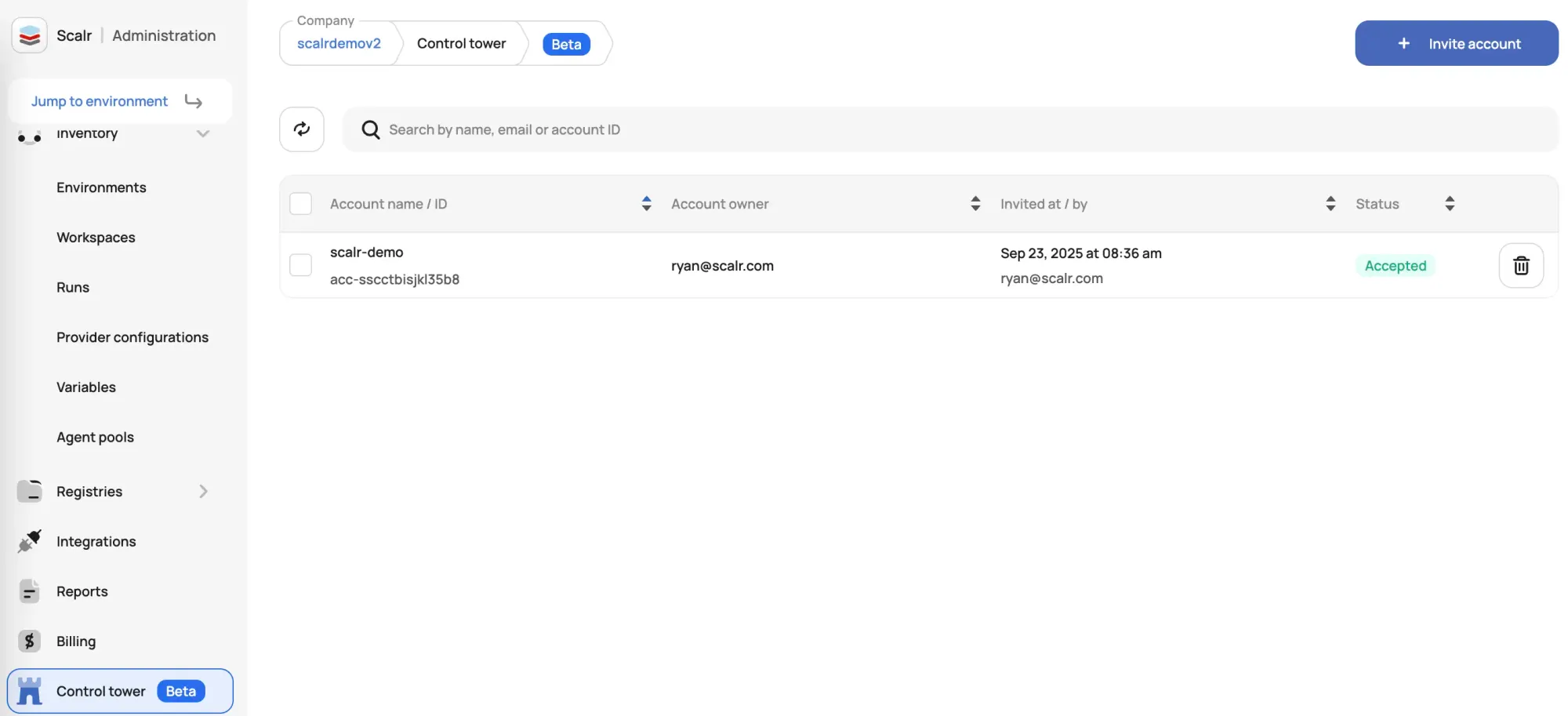
Task: Delete the scalr-demo account with trash icon
Action: [1520, 266]
